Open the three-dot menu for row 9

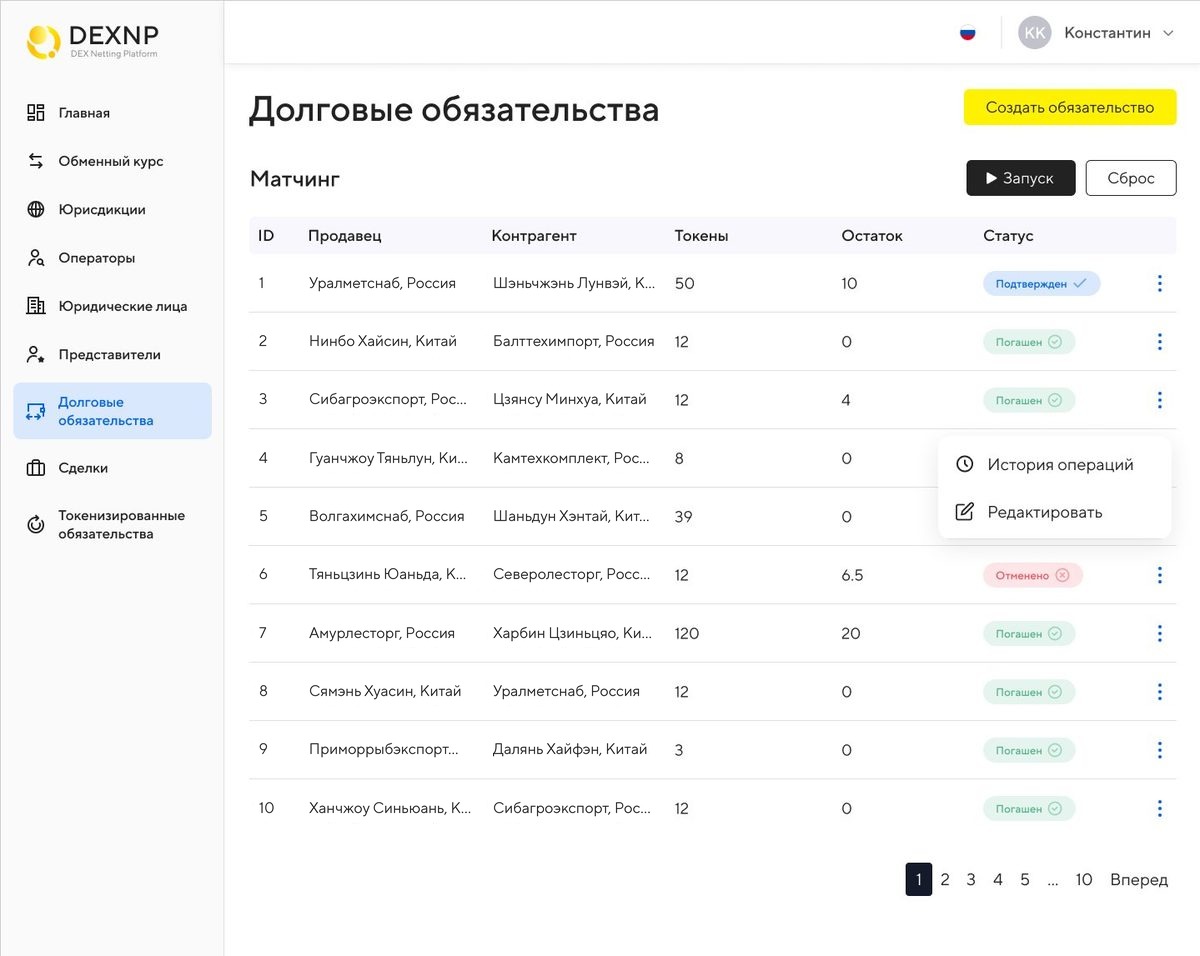pyautogui.click(x=1159, y=750)
